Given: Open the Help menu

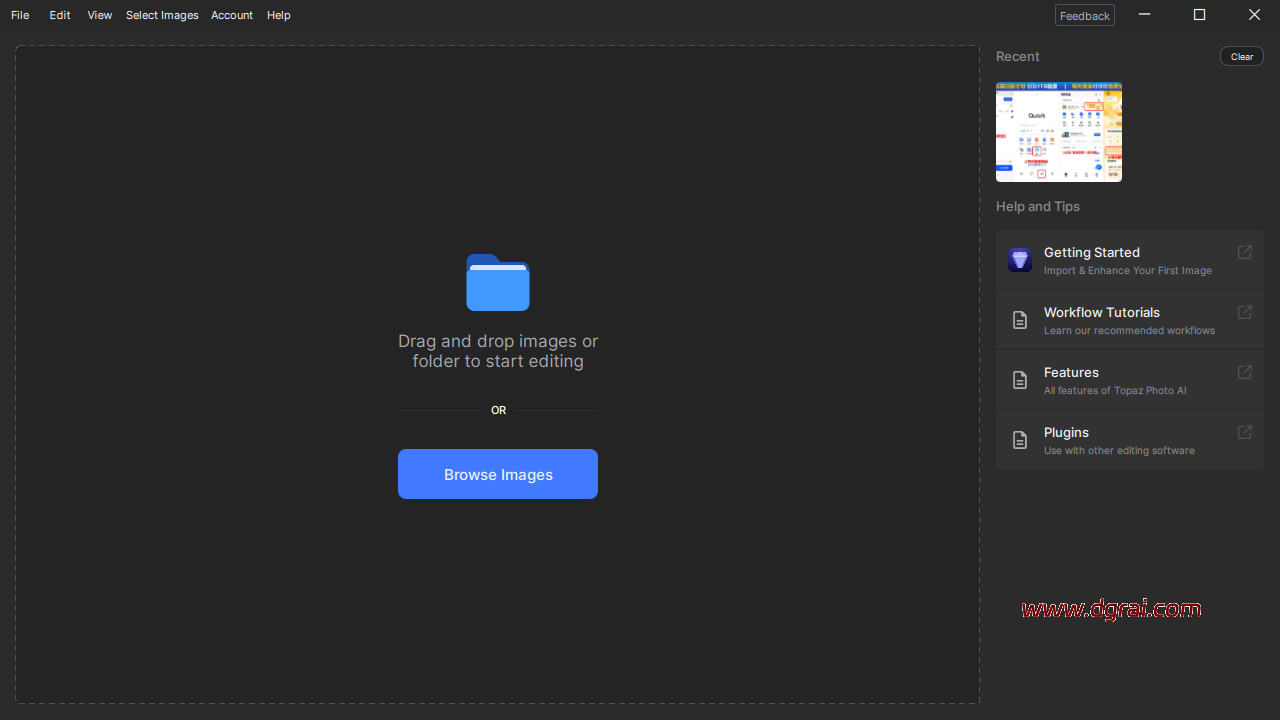Looking at the screenshot, I should click(x=279, y=15).
